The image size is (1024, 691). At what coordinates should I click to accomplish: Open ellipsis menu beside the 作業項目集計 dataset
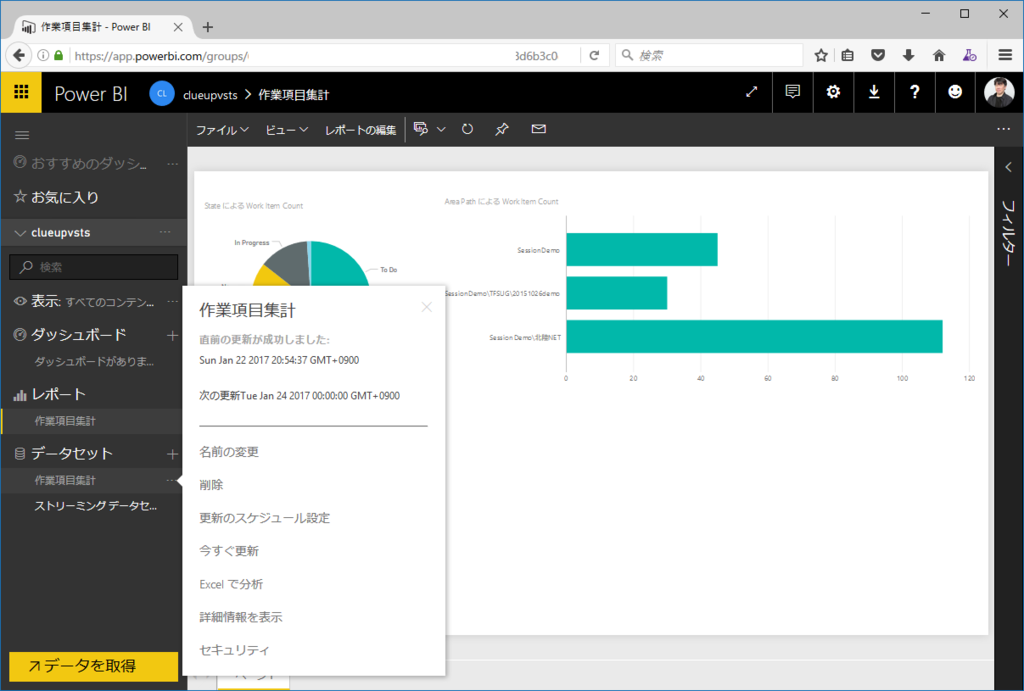tap(171, 481)
